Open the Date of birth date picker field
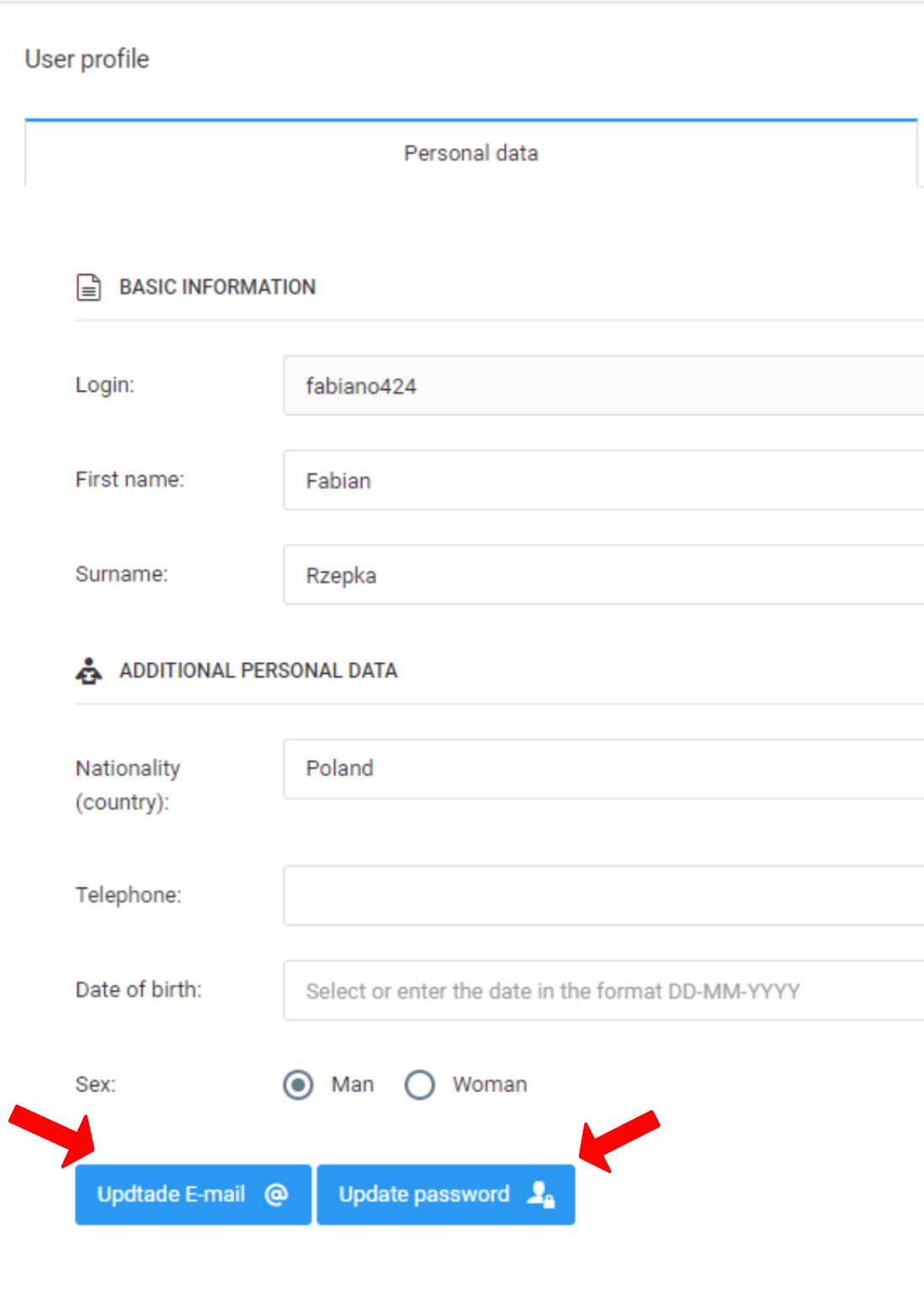 click(603, 991)
